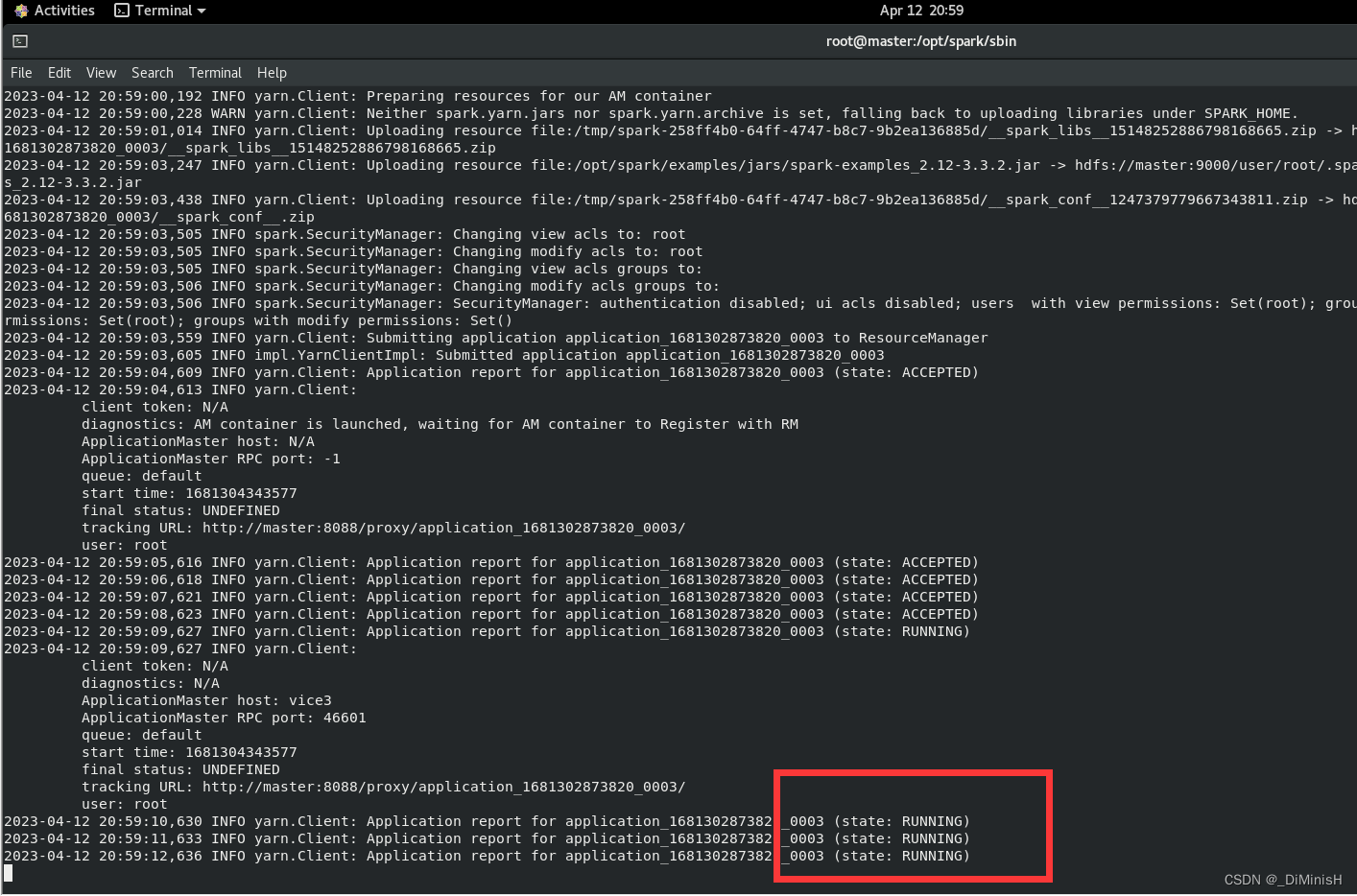Click the 20:59:07,621 state ACCEPTED line

(x=491, y=597)
